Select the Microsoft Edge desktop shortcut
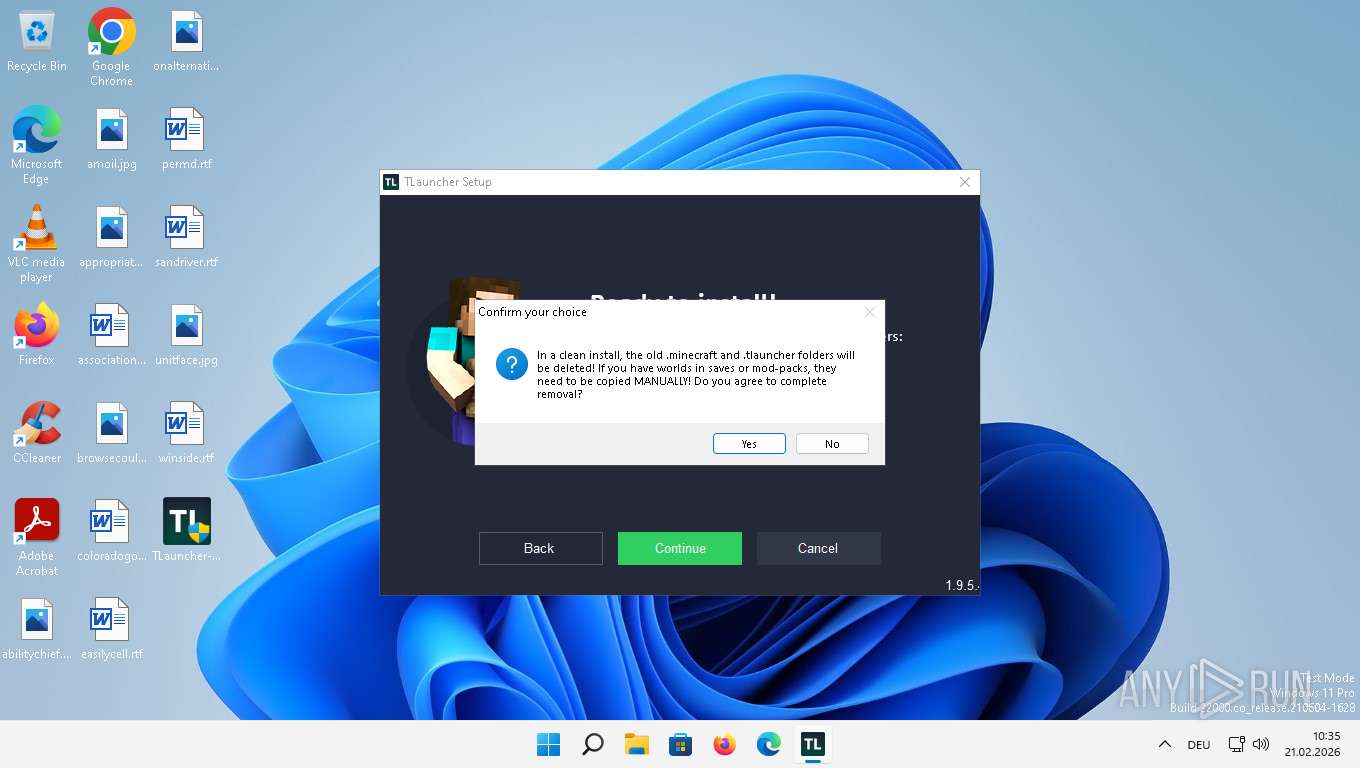1360x768 pixels. tap(37, 145)
